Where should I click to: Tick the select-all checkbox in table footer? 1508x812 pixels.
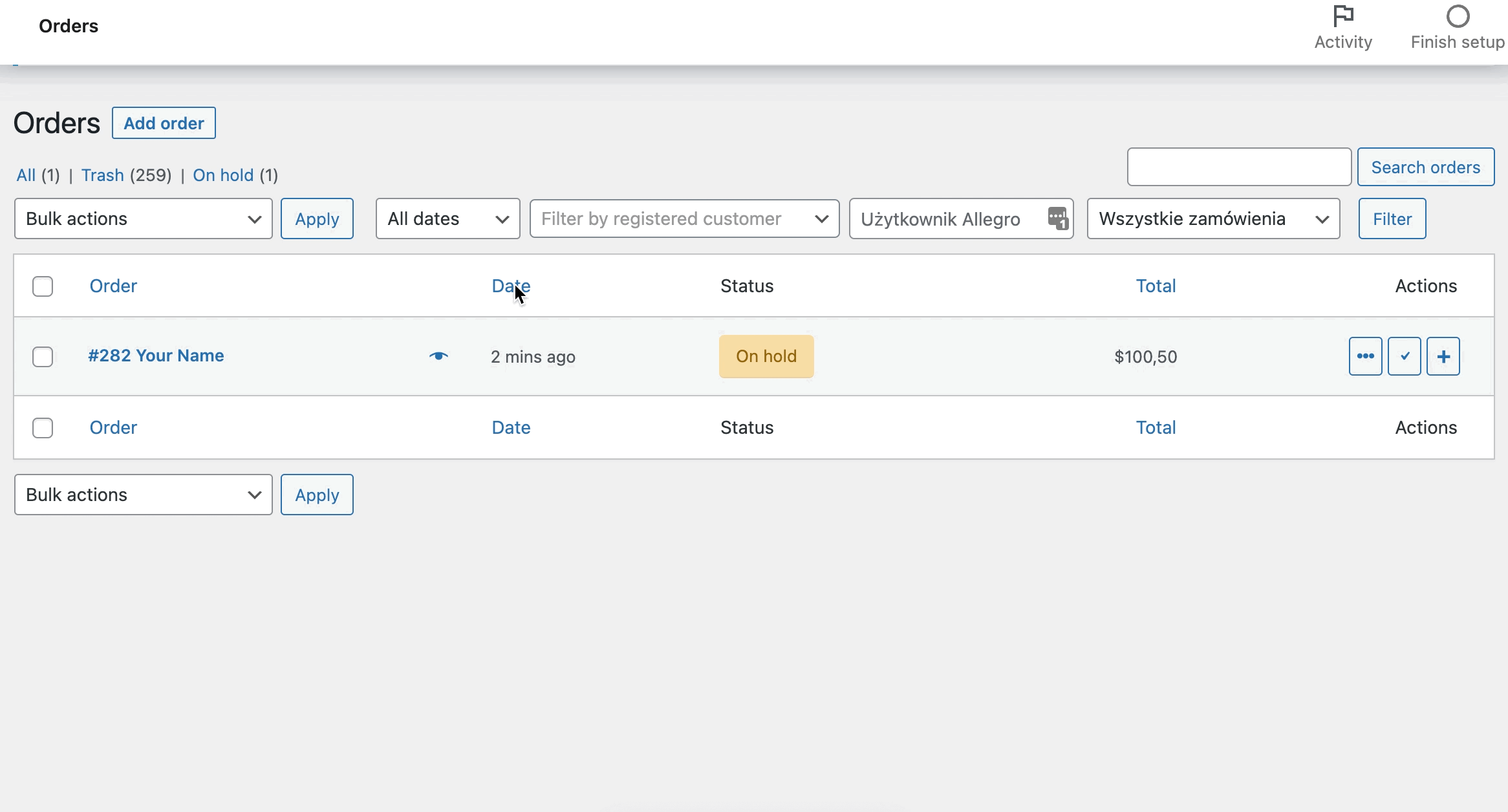click(43, 428)
